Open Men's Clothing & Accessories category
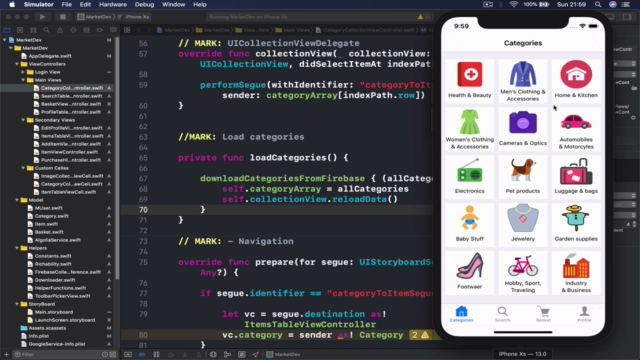 pos(523,80)
